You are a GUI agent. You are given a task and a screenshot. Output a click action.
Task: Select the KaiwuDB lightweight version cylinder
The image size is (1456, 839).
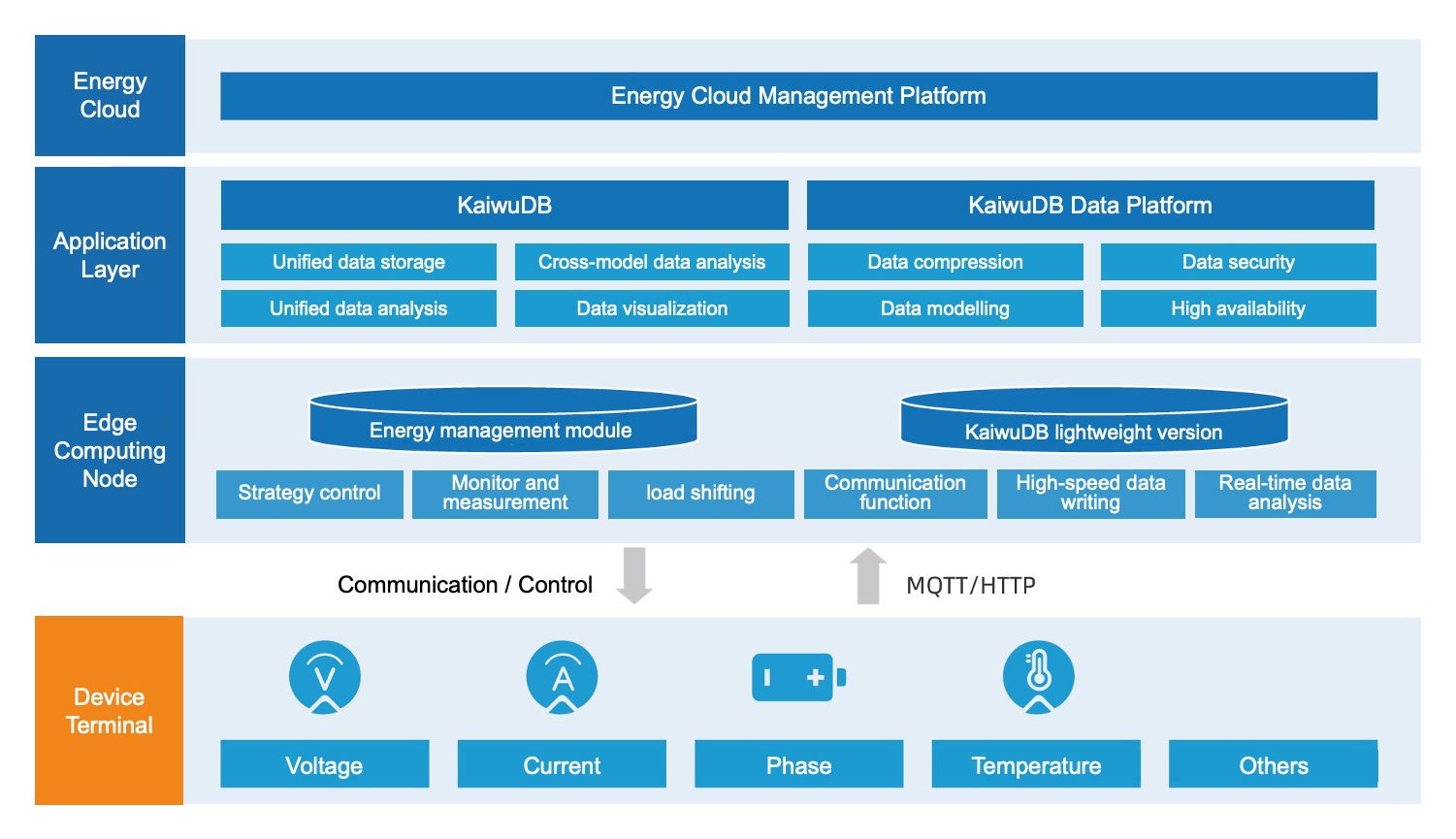click(x=1094, y=419)
